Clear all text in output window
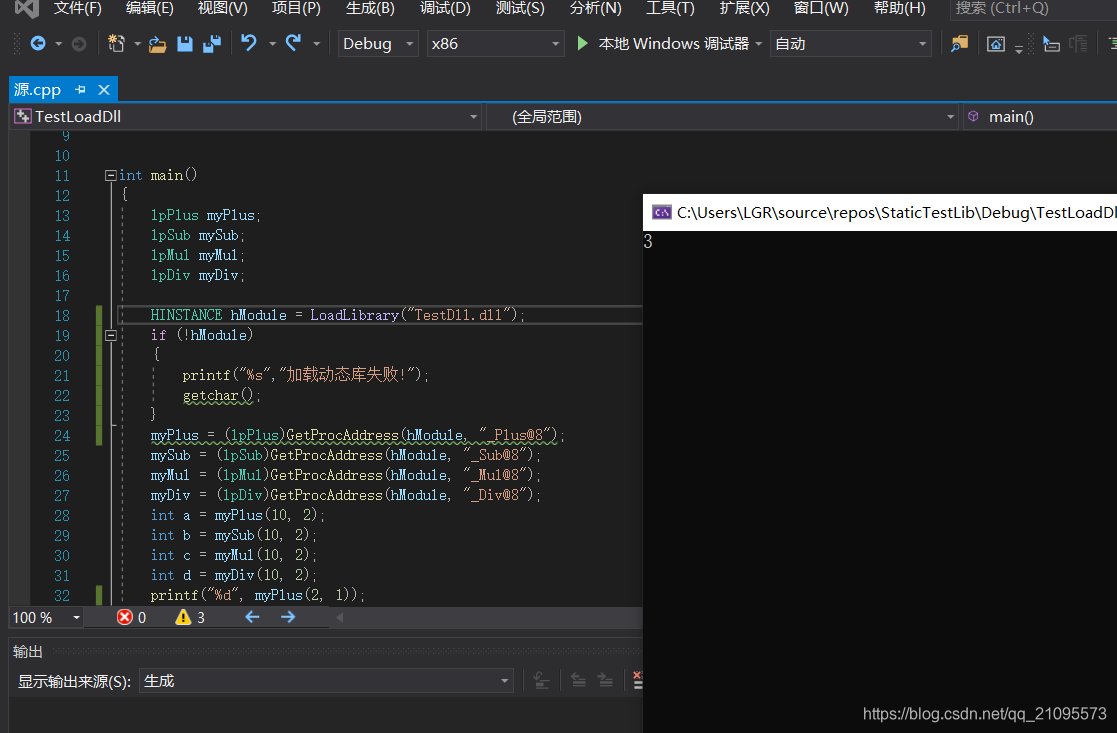The width and height of the screenshot is (1117, 733). (637, 681)
